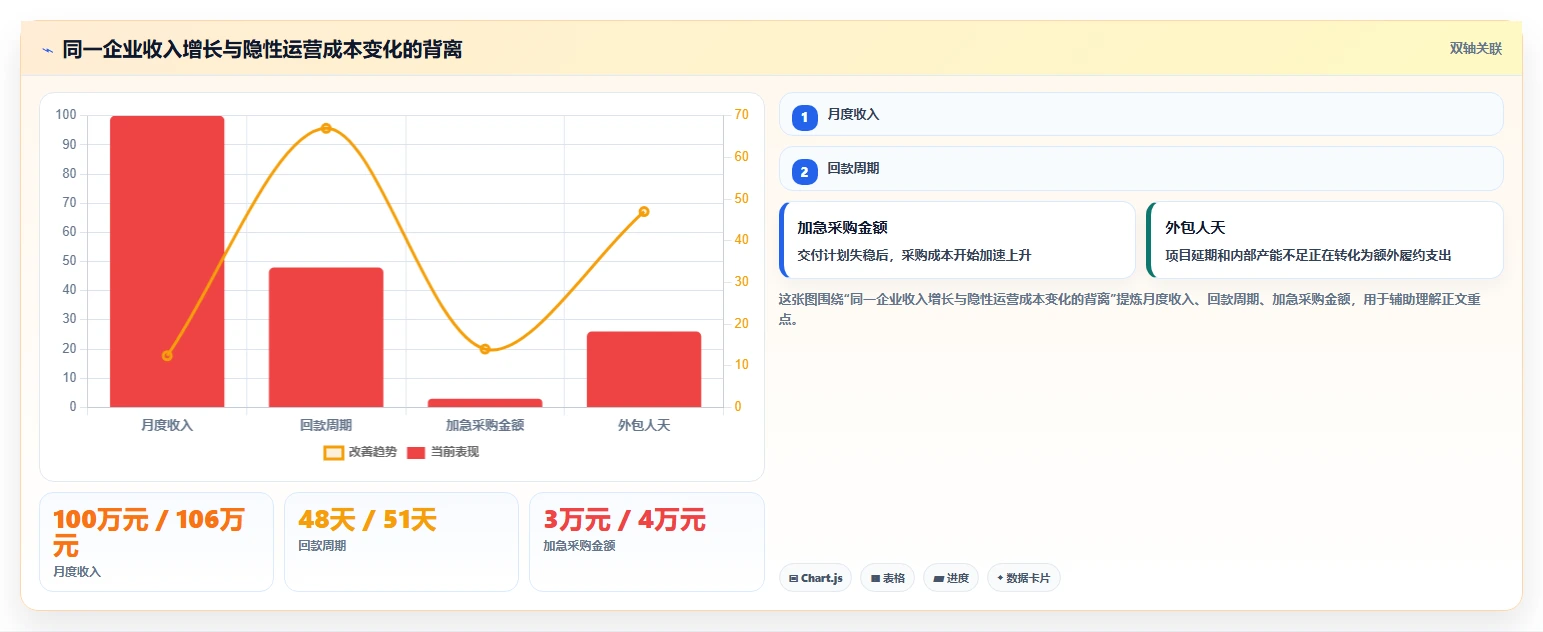Click the 双轴关联 label in header
1543x632 pixels.
pos(1476,48)
